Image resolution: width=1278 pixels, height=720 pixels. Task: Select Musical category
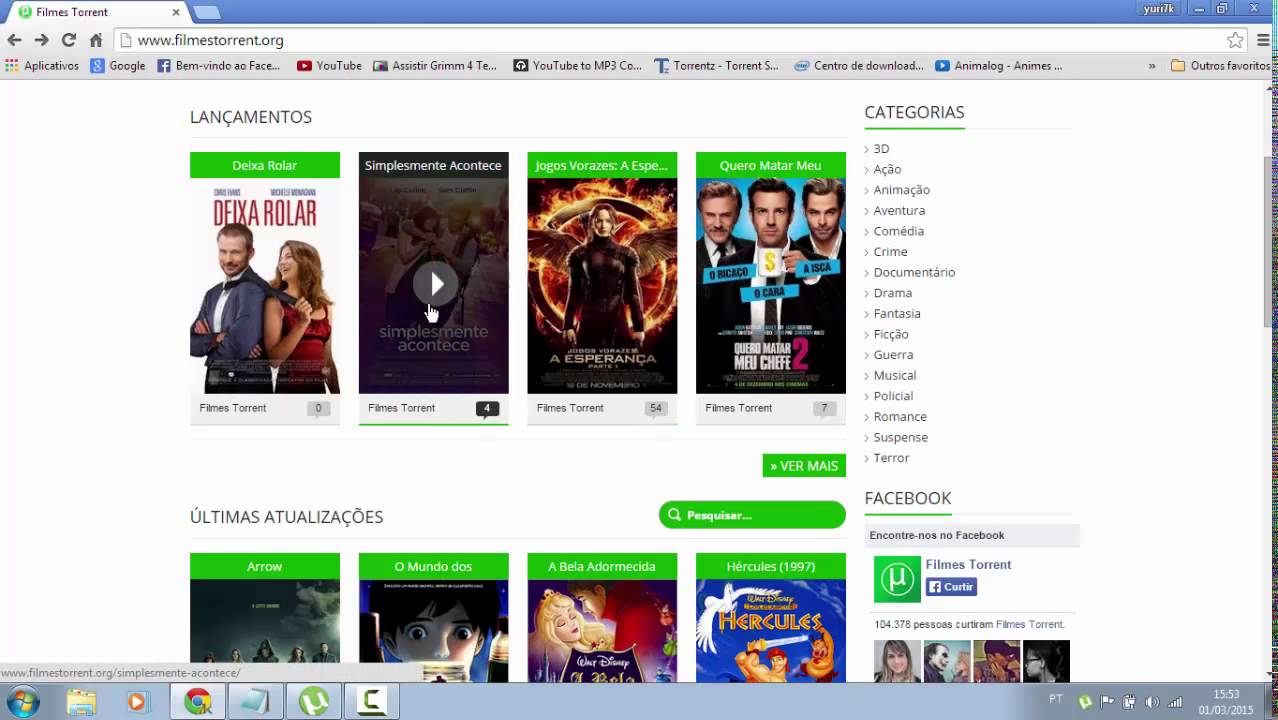pos(894,375)
